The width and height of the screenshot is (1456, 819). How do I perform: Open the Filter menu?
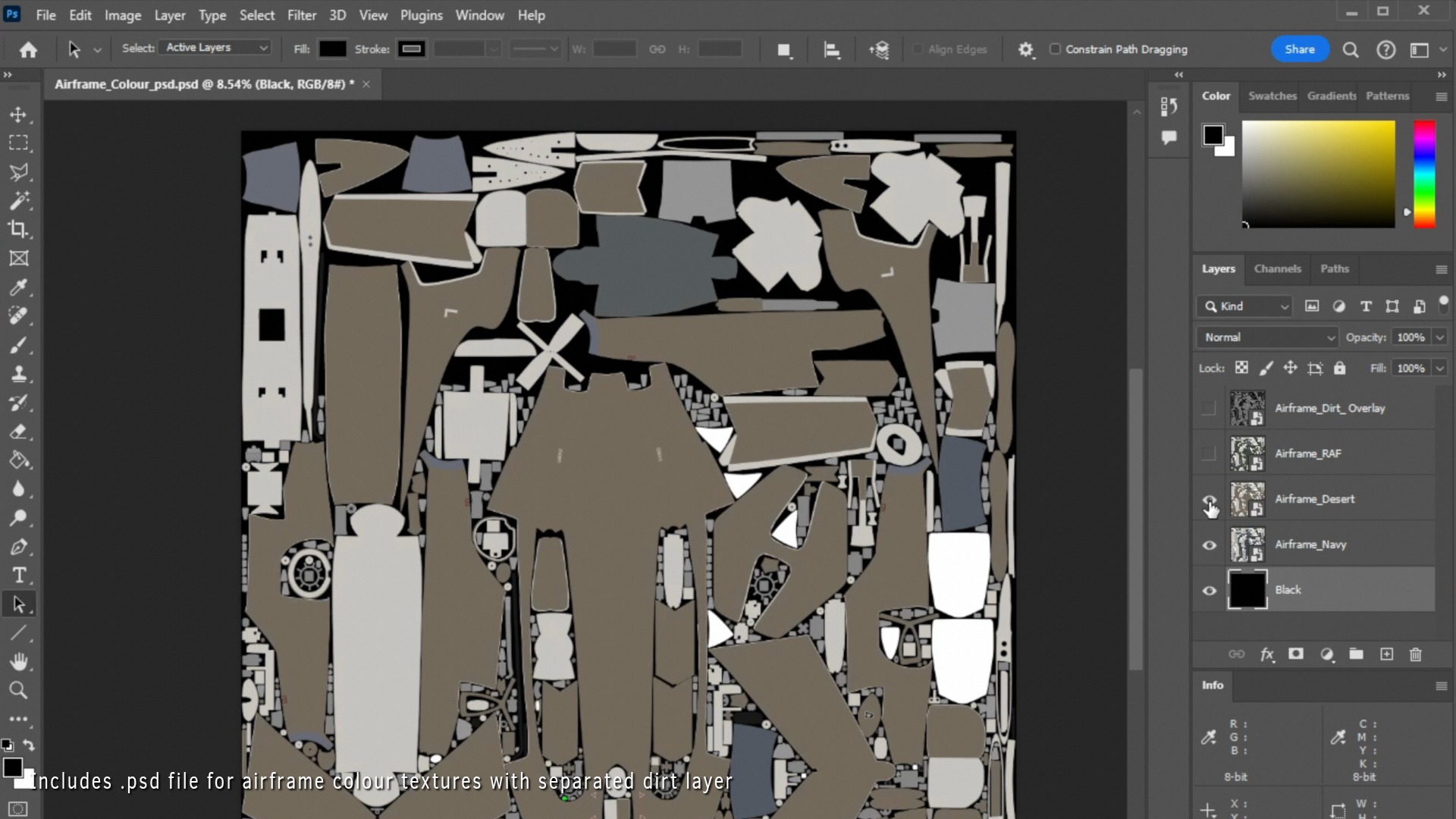301,15
